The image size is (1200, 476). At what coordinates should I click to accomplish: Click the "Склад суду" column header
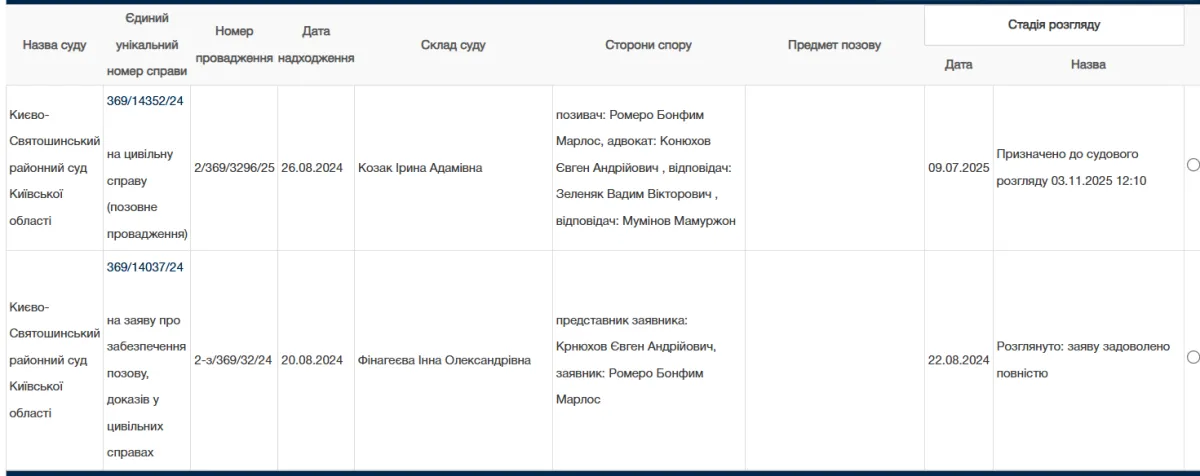[453, 45]
